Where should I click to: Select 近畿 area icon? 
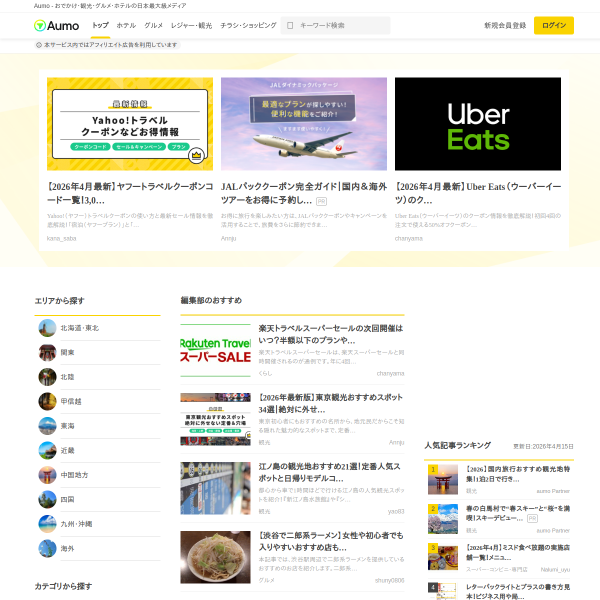click(47, 451)
